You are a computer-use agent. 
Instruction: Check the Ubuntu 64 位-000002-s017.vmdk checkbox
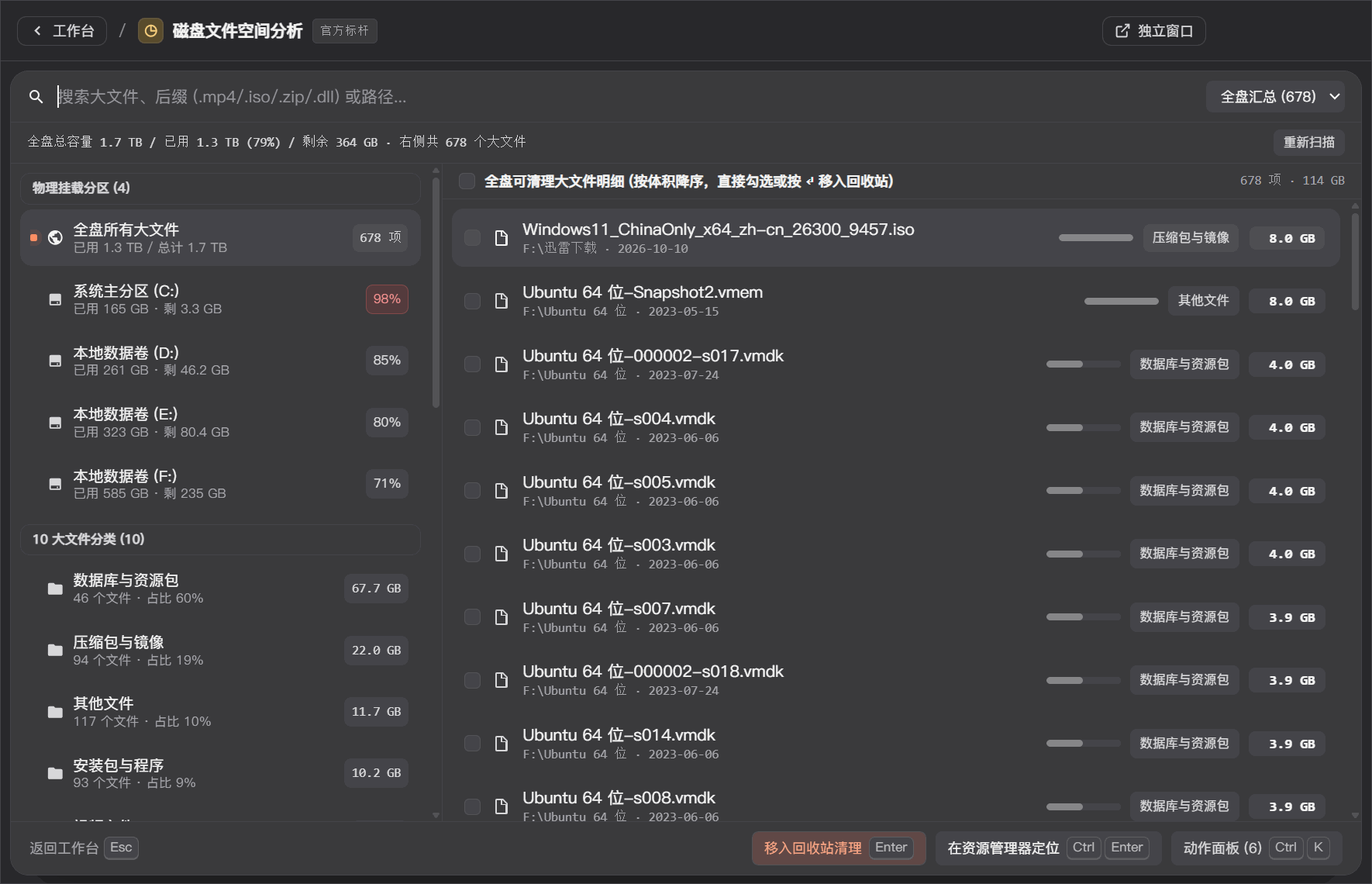[x=472, y=364]
